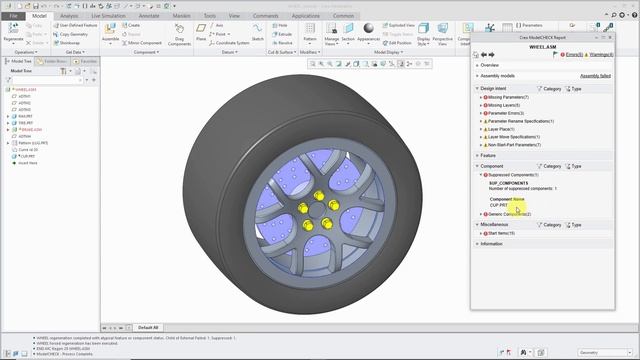Switch to the Annotate tab

coord(149,16)
